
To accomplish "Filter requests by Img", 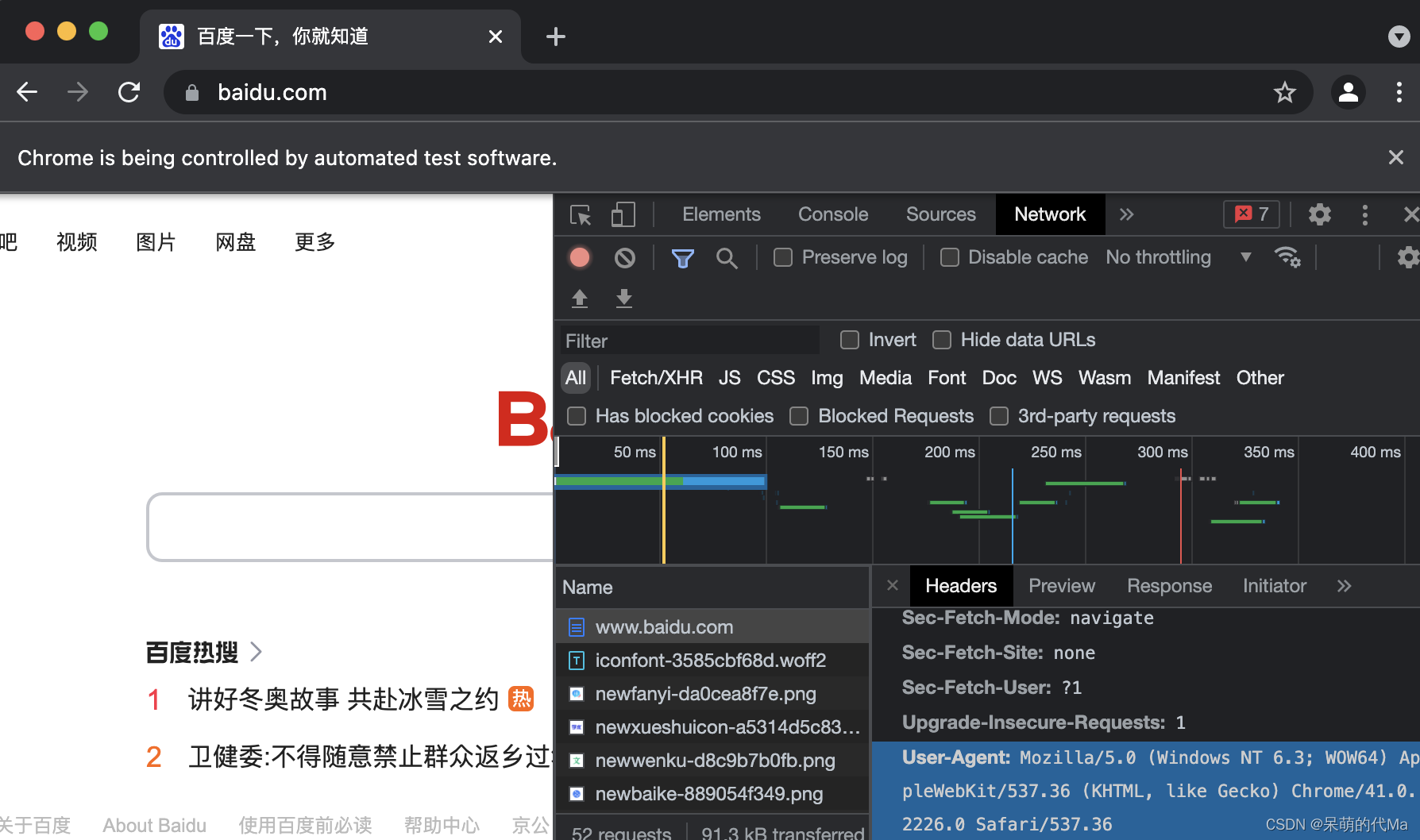I will [827, 378].
